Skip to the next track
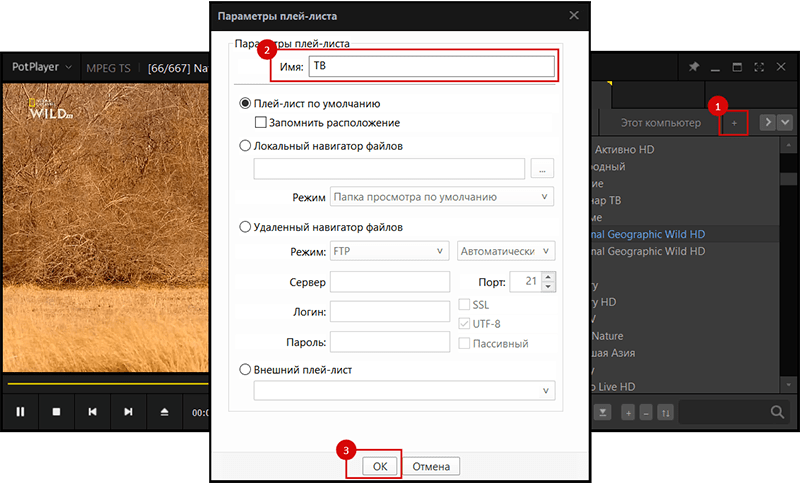Image resolution: width=800 pixels, height=483 pixels. (x=128, y=411)
